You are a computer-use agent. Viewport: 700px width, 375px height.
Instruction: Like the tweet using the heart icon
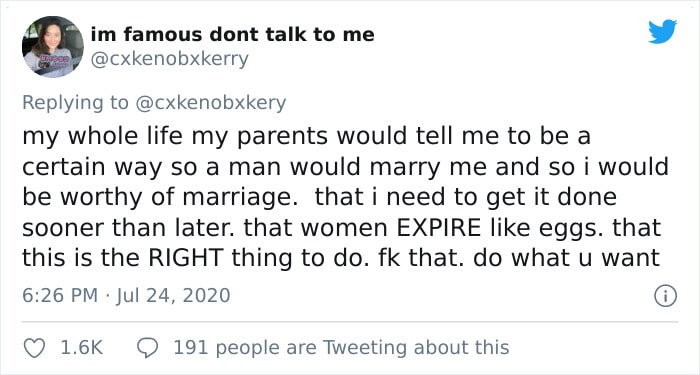34,348
